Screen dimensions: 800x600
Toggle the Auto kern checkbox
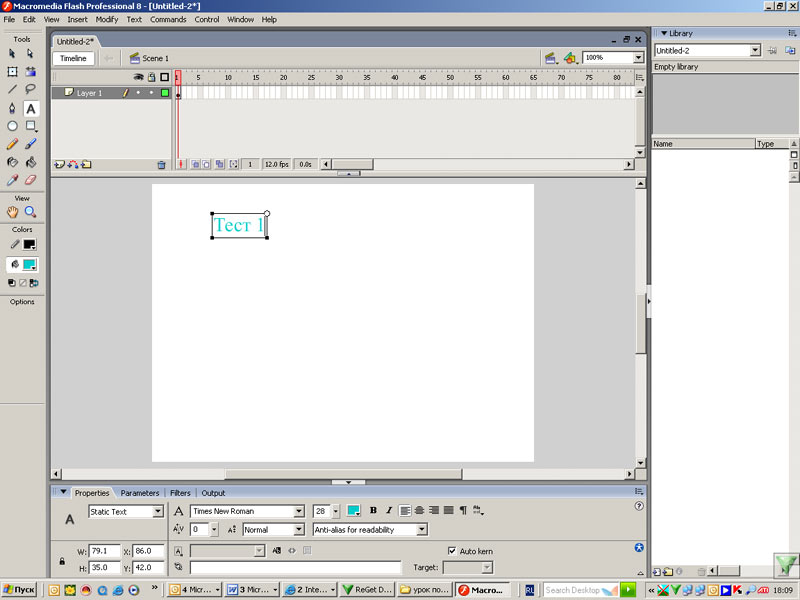point(452,551)
